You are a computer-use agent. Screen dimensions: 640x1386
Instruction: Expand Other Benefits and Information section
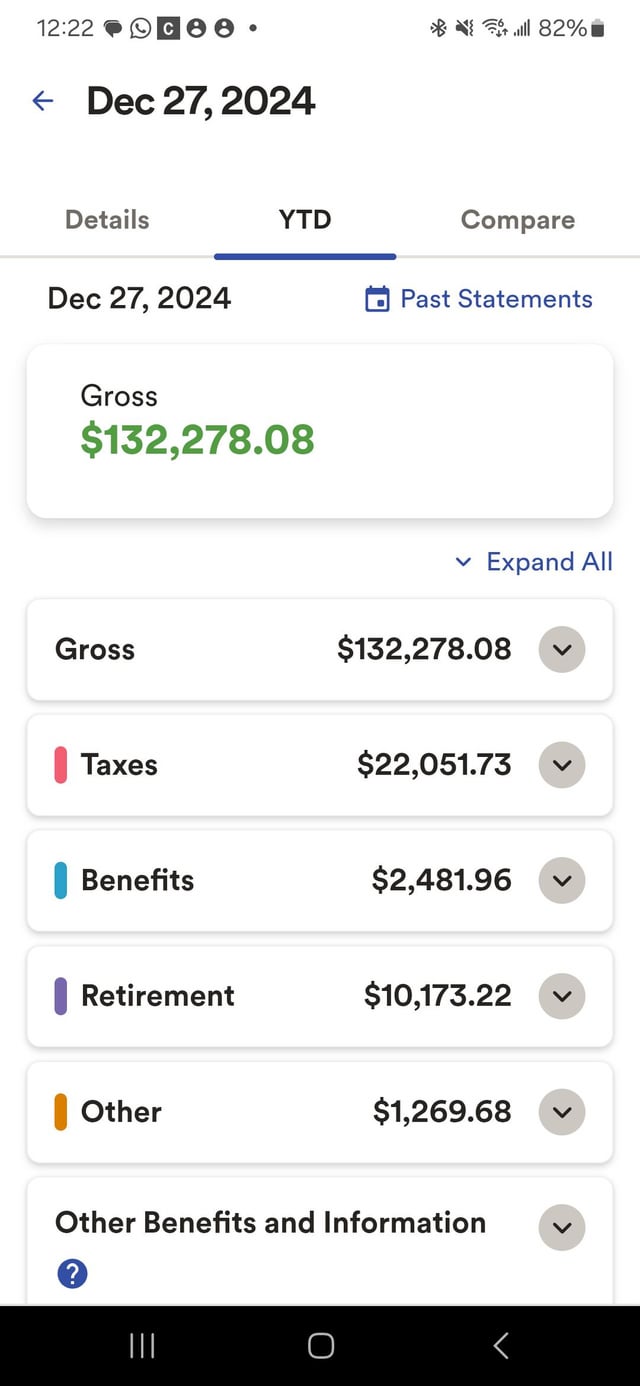tap(562, 1227)
